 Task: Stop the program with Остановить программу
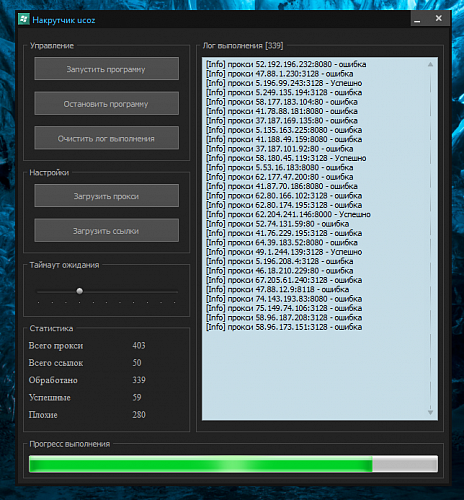point(106,104)
